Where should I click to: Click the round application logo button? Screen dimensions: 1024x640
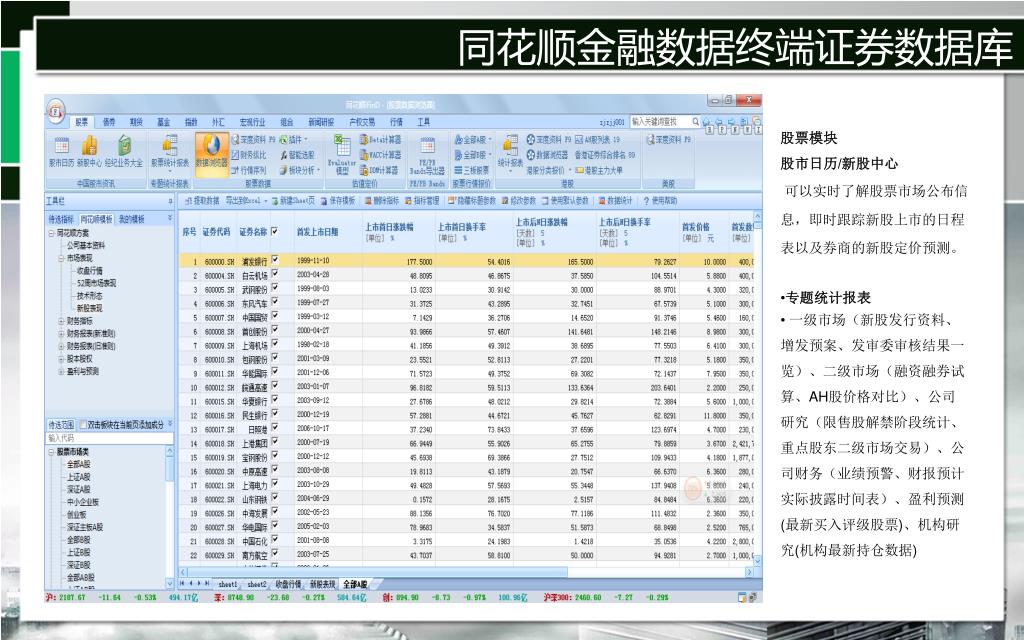click(x=56, y=106)
